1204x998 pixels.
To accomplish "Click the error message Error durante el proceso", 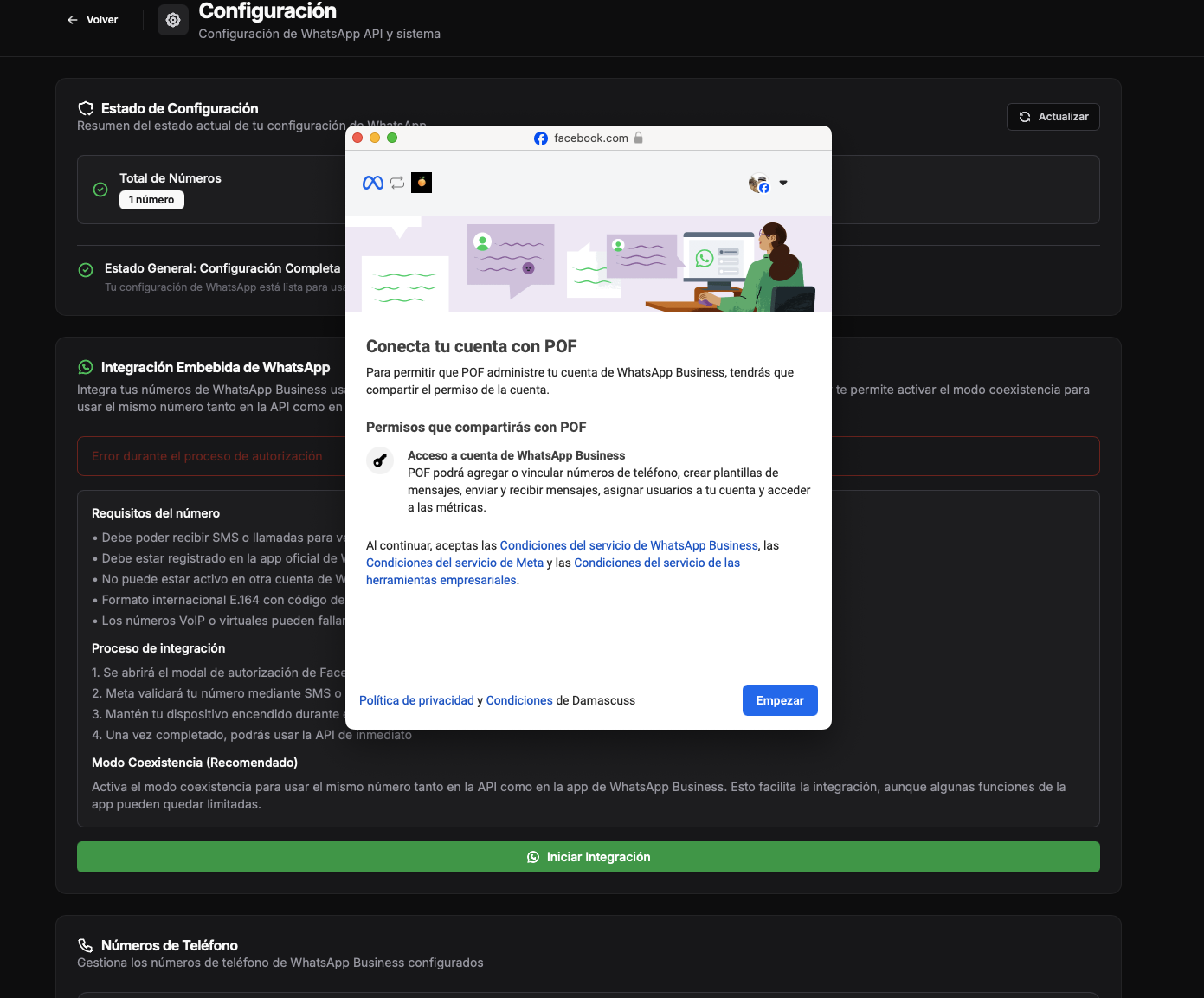I will click(207, 456).
